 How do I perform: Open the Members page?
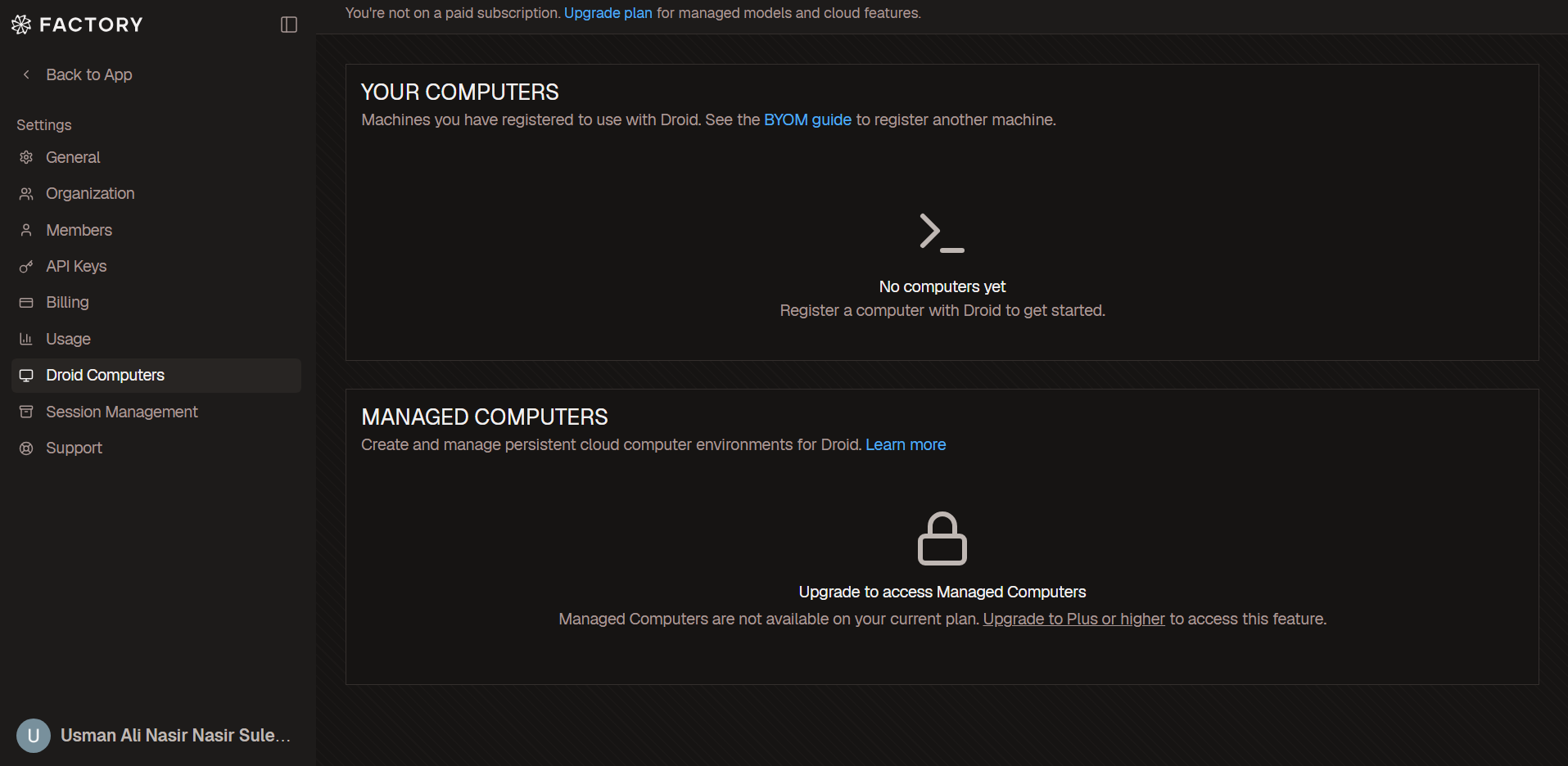[x=156, y=230]
